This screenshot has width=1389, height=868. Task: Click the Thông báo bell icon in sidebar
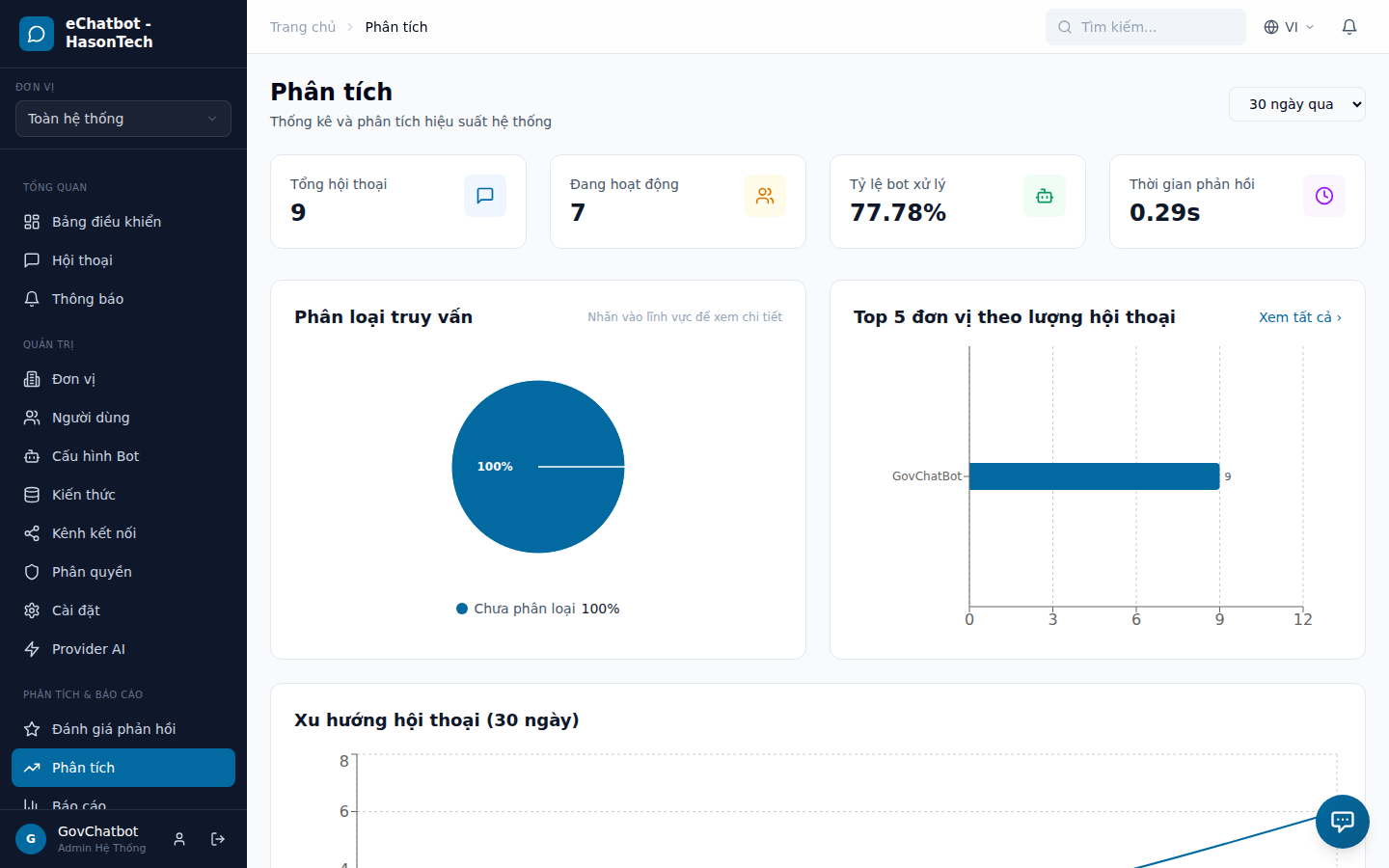pyautogui.click(x=32, y=298)
